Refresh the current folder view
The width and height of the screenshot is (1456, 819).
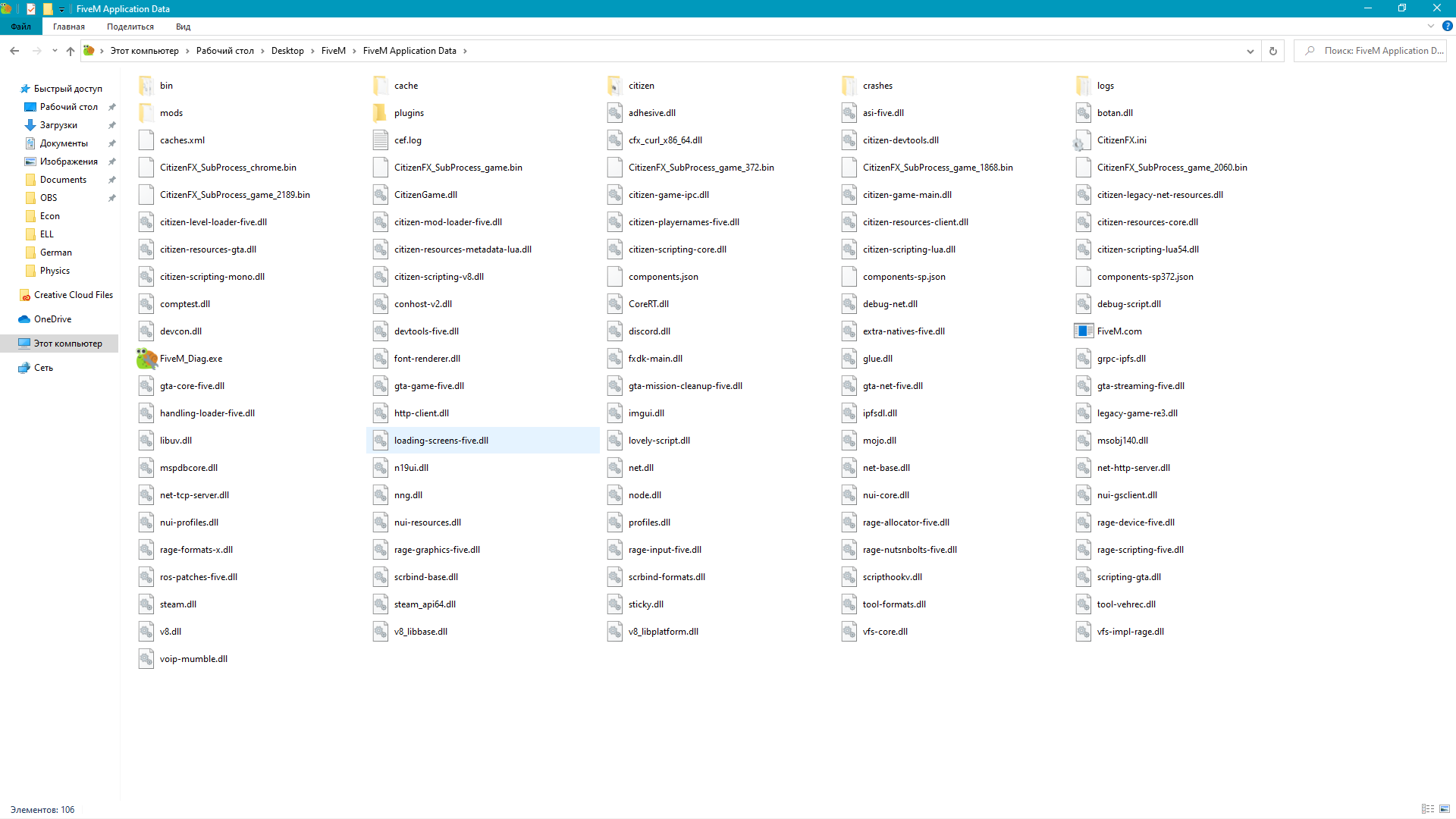[x=1273, y=51]
